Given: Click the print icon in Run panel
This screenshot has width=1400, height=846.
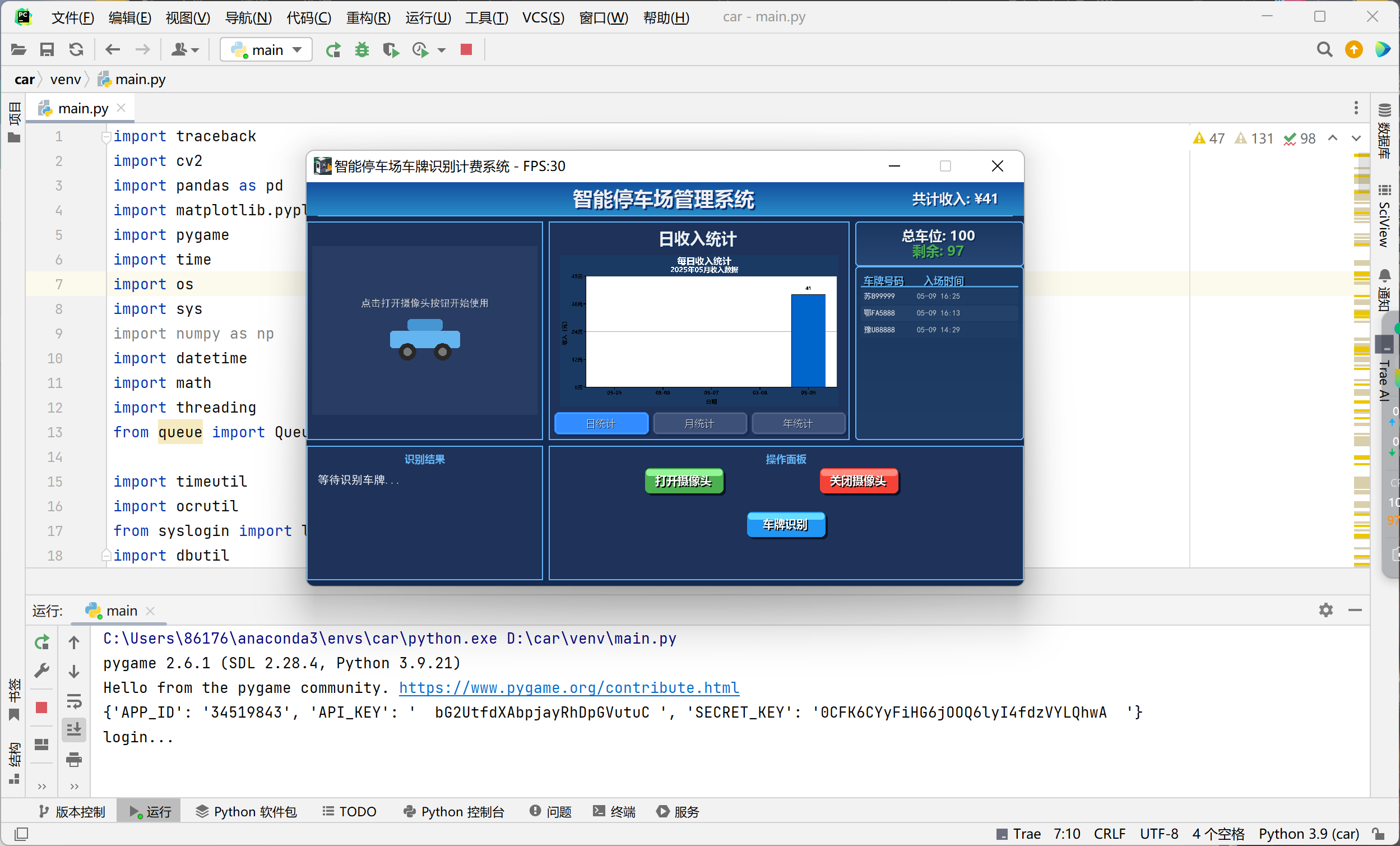Looking at the screenshot, I should tap(74, 760).
